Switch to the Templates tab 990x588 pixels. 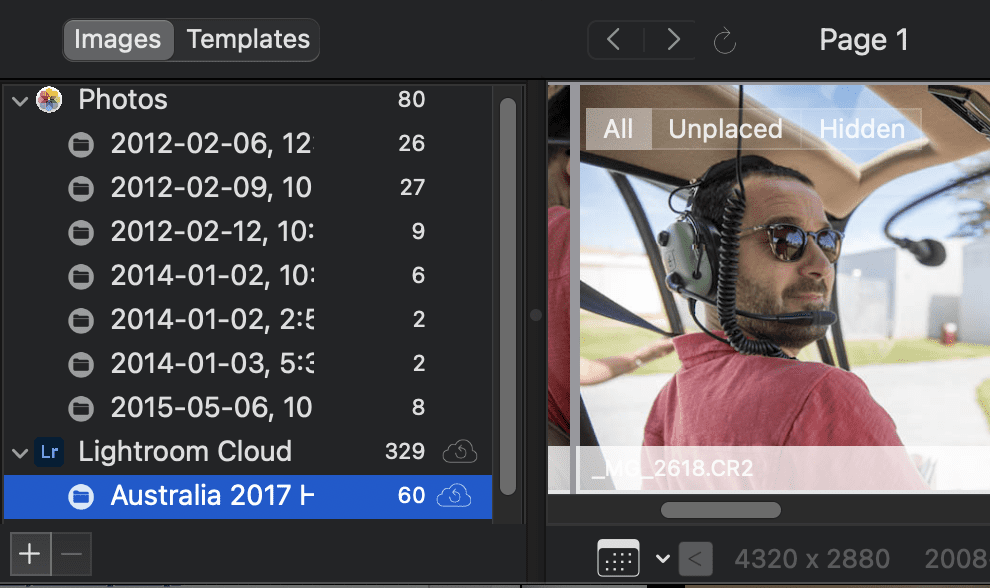[248, 40]
